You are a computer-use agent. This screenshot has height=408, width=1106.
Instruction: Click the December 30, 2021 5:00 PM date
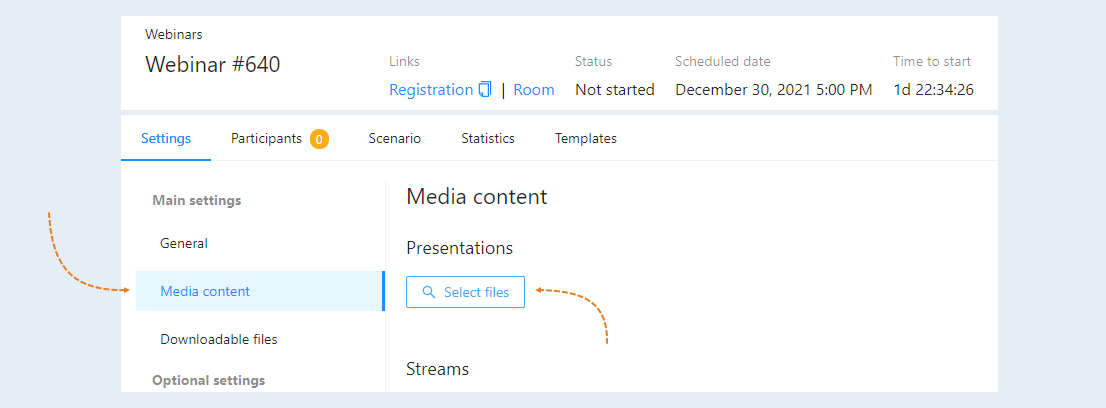pos(774,90)
